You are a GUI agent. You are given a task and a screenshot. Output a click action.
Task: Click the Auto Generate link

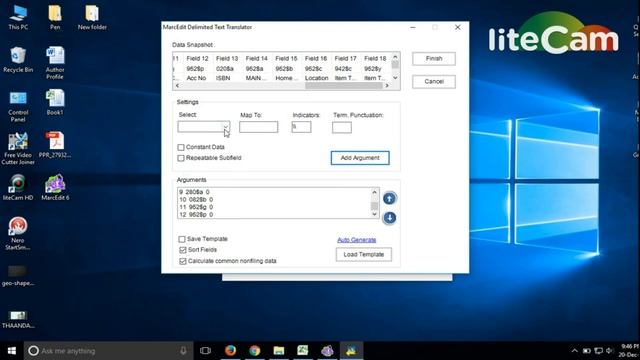(x=357, y=240)
